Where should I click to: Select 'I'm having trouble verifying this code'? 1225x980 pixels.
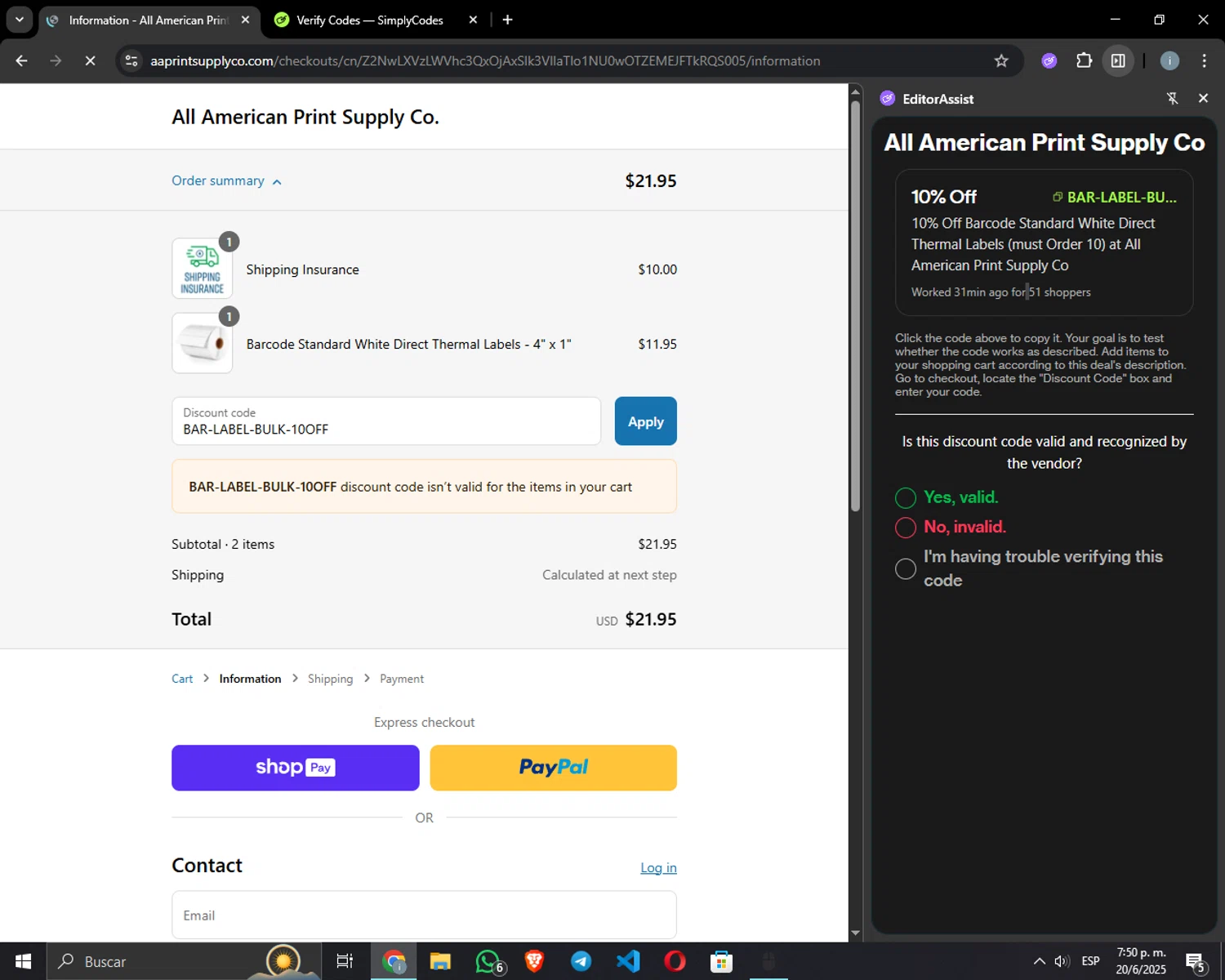coord(906,568)
